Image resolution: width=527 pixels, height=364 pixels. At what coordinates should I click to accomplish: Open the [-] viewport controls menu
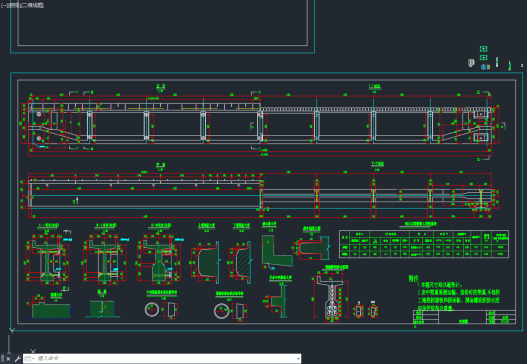click(4, 5)
